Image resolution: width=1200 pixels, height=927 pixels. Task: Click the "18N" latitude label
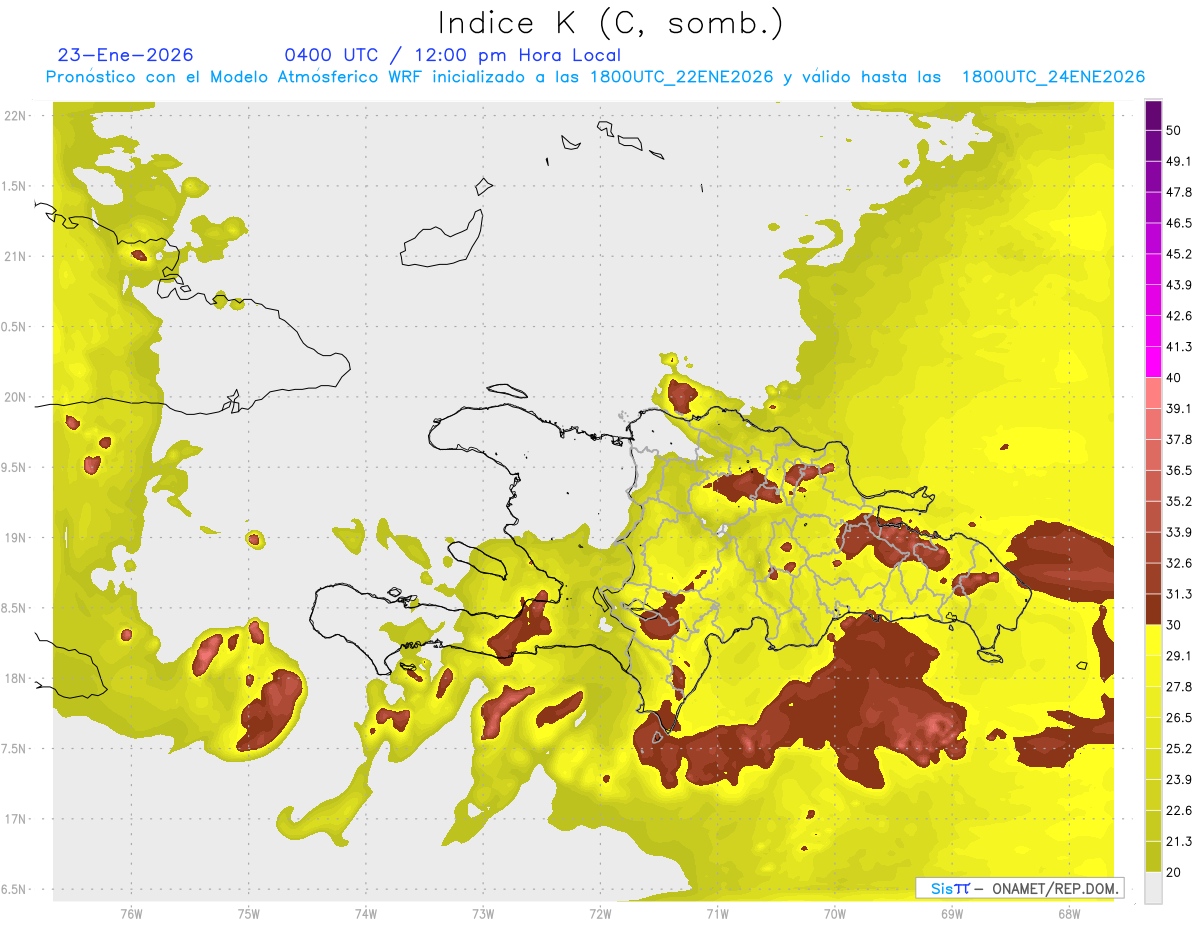[16, 678]
